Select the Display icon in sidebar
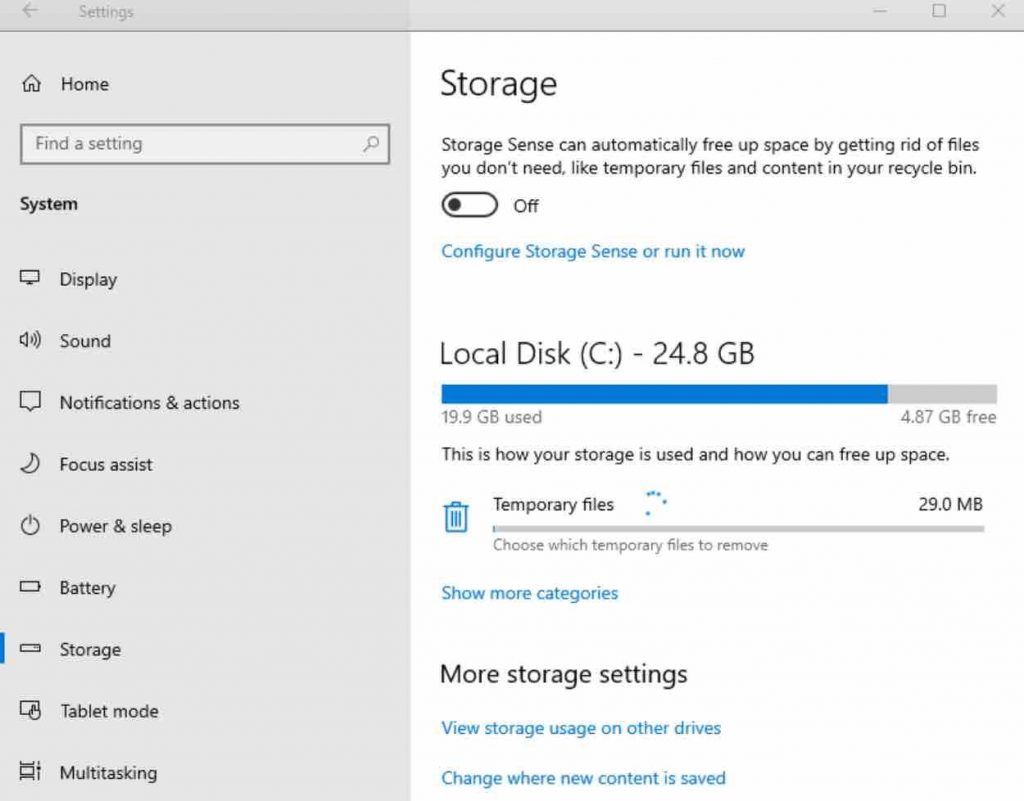 tap(31, 279)
